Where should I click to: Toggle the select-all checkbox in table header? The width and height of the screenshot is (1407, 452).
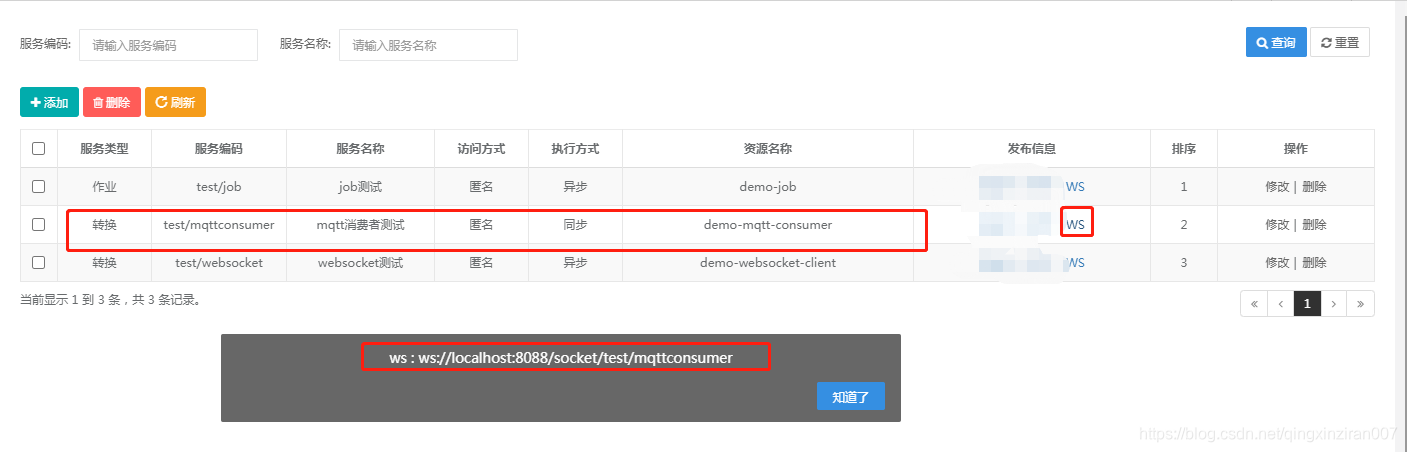(39, 148)
